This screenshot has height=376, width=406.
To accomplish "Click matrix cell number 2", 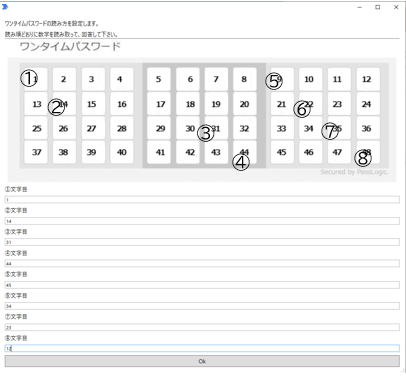I will coord(64,79).
